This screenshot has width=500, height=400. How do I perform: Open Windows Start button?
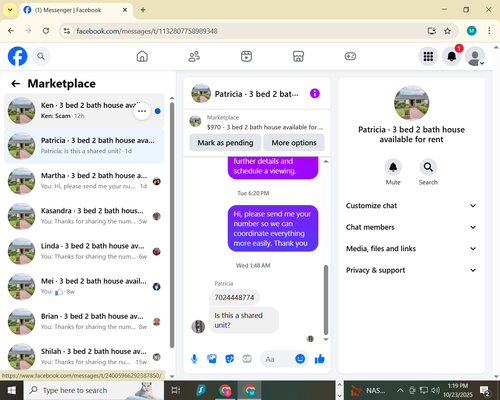[x=11, y=390]
